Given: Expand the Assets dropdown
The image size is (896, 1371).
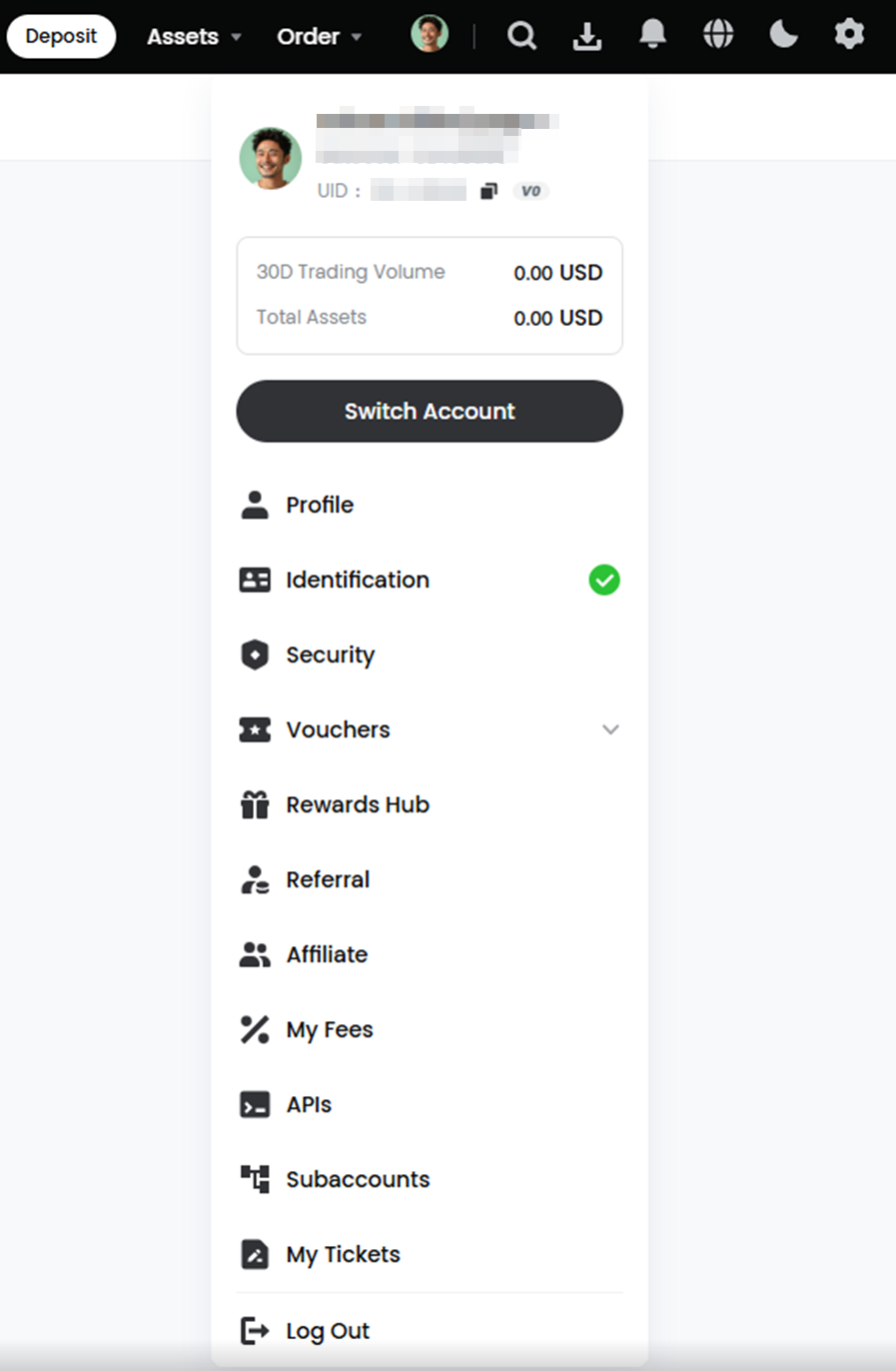Looking at the screenshot, I should pyautogui.click(x=194, y=37).
